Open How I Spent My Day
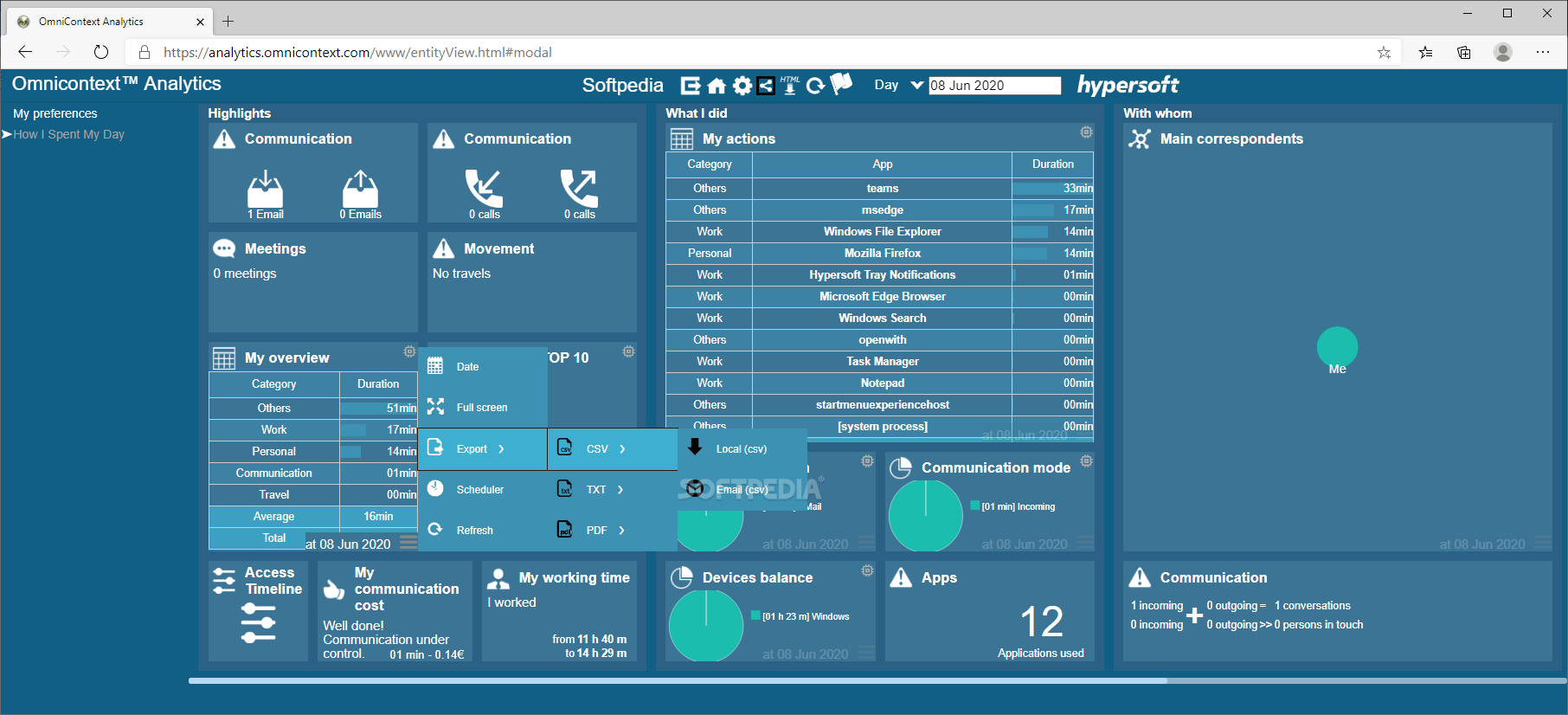 tap(68, 134)
